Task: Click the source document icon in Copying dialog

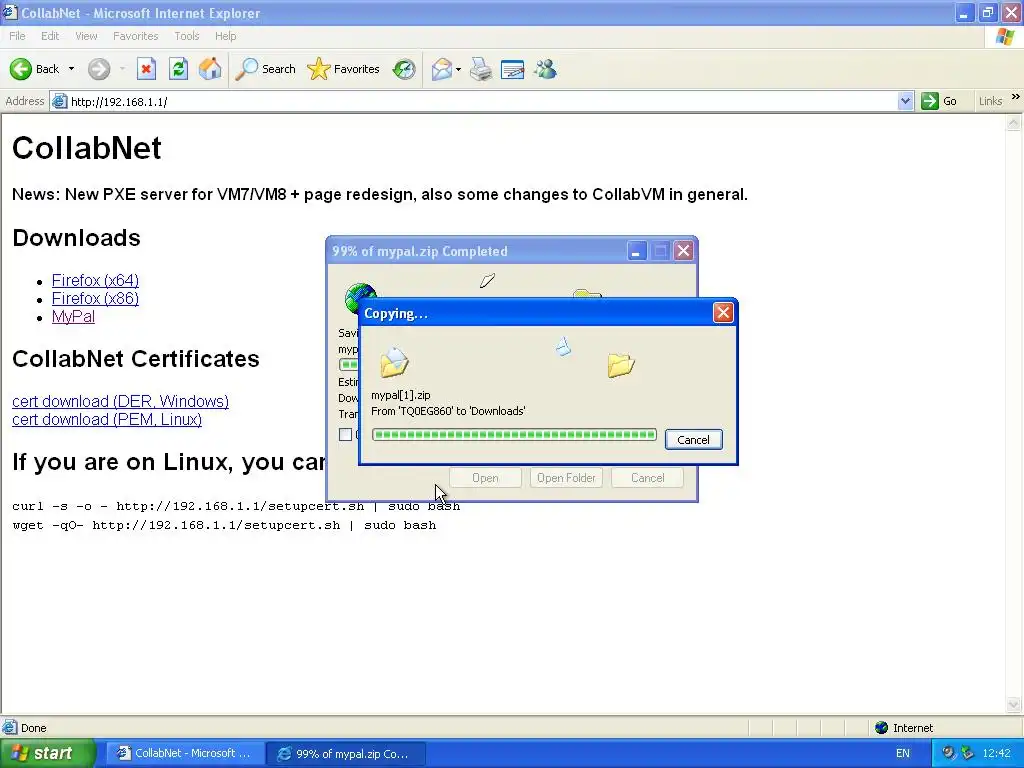Action: pos(394,362)
